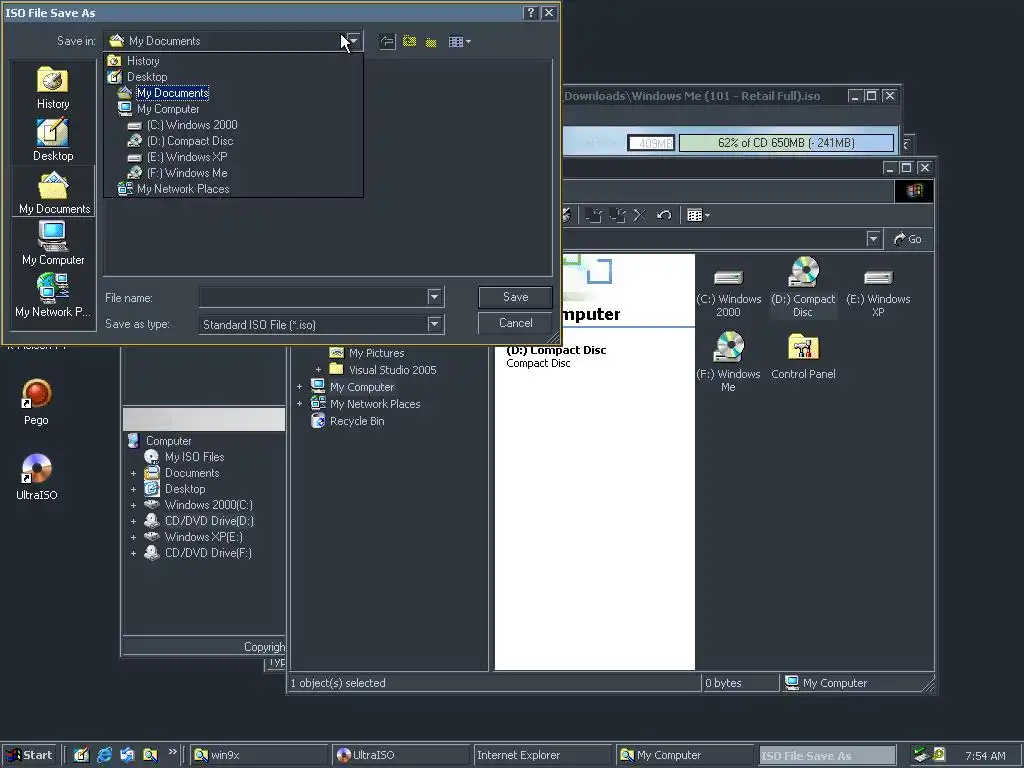Open the Pego desktop shortcut
1024x768 pixels.
37,402
